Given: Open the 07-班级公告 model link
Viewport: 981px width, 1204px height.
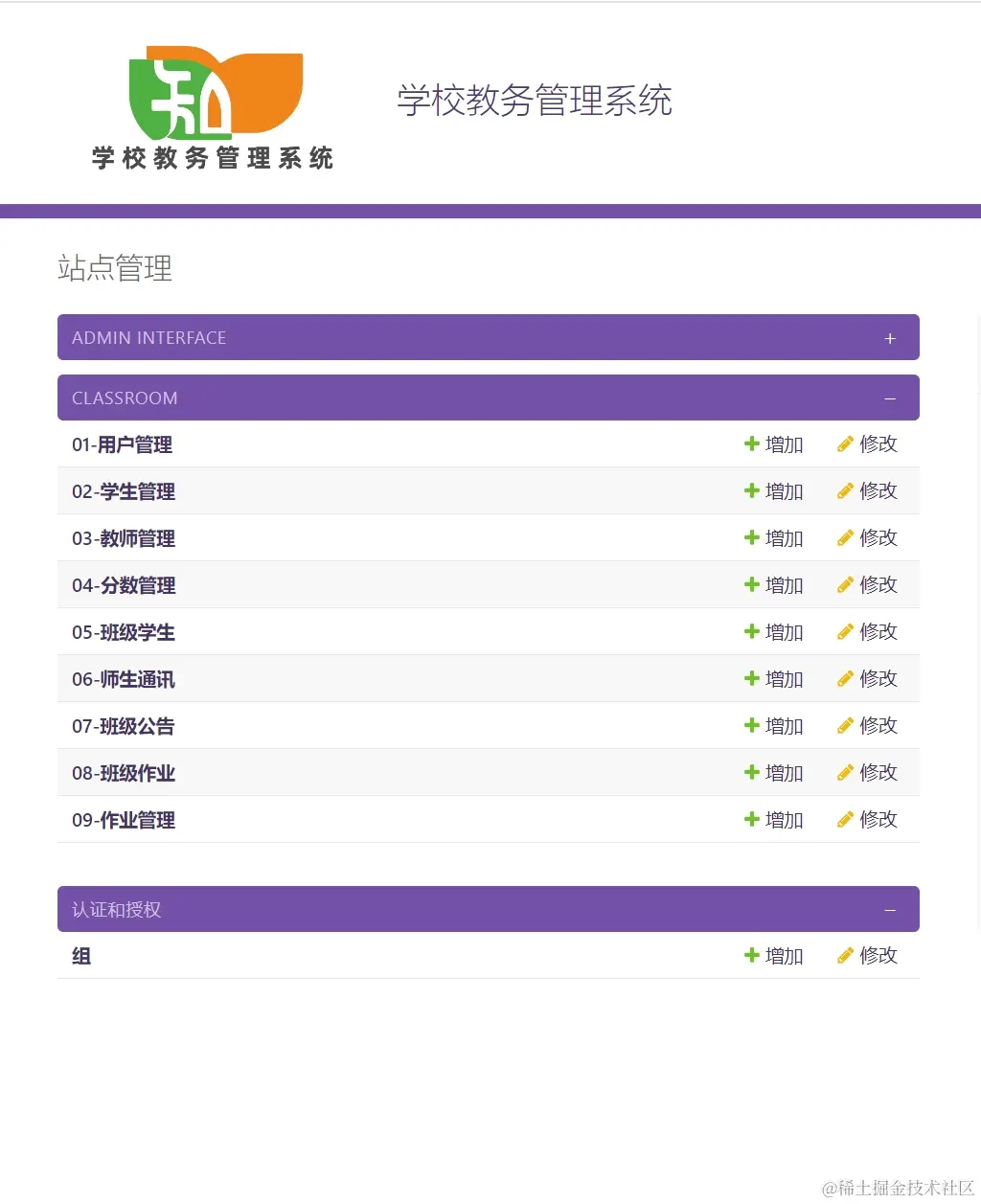Looking at the screenshot, I should pyautogui.click(x=124, y=726).
